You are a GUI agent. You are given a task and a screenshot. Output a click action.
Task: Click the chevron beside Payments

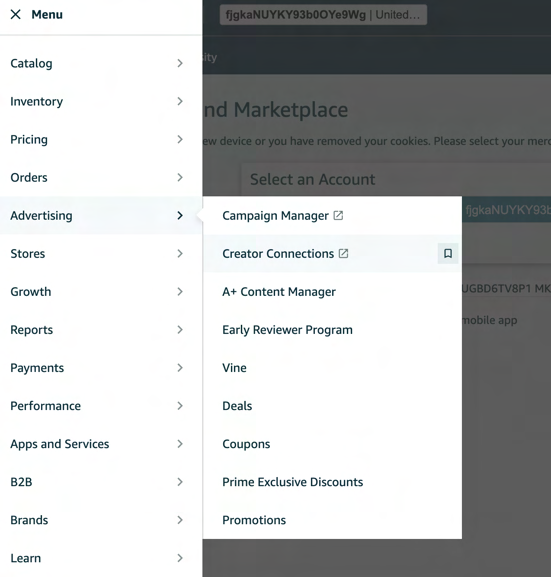pyautogui.click(x=180, y=368)
